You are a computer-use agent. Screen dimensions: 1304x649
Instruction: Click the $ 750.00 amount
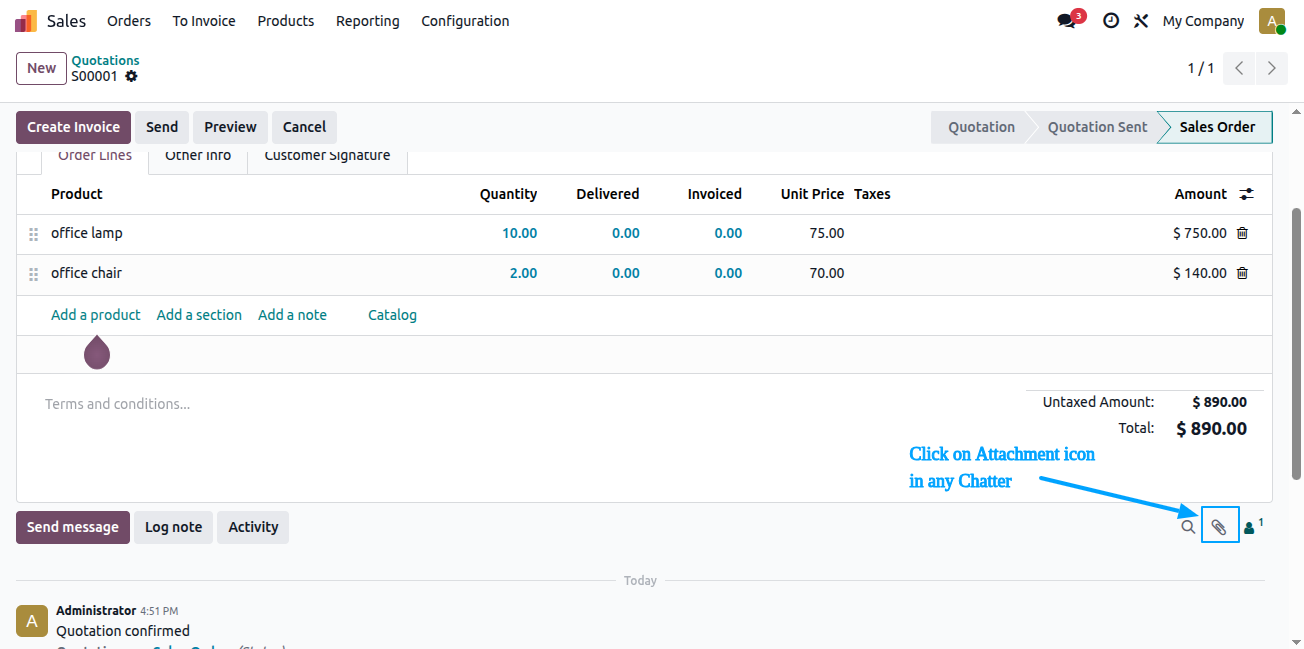(1199, 233)
